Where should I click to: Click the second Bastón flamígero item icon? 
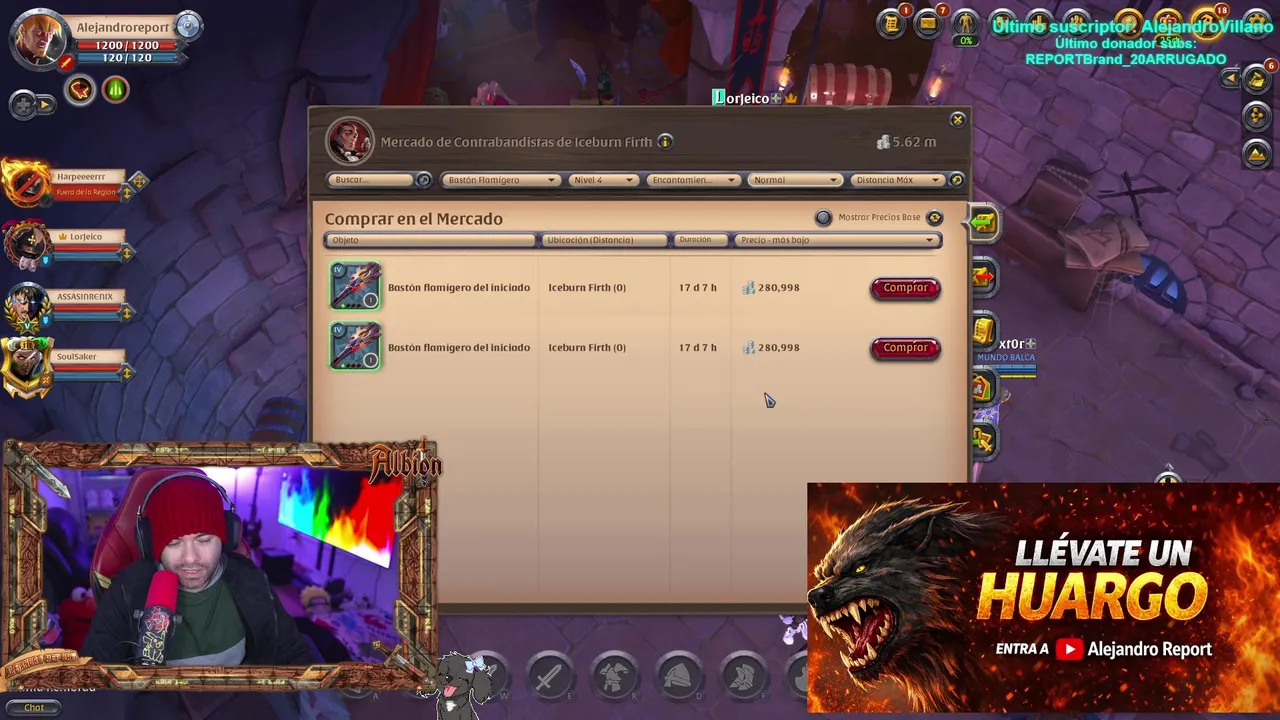(355, 347)
